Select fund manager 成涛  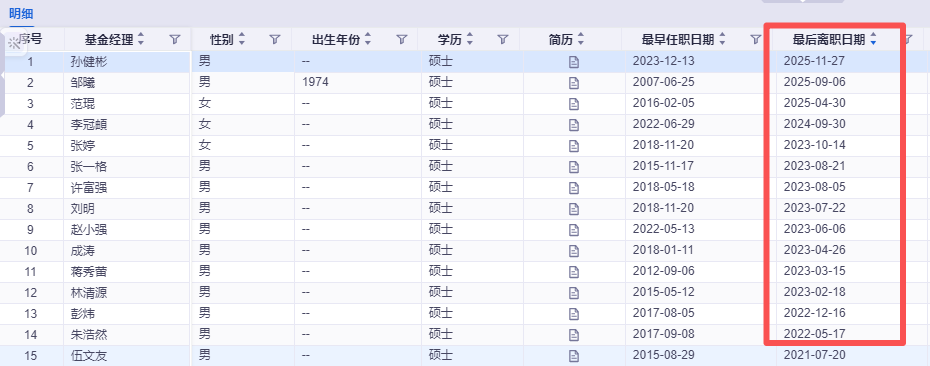(x=82, y=250)
